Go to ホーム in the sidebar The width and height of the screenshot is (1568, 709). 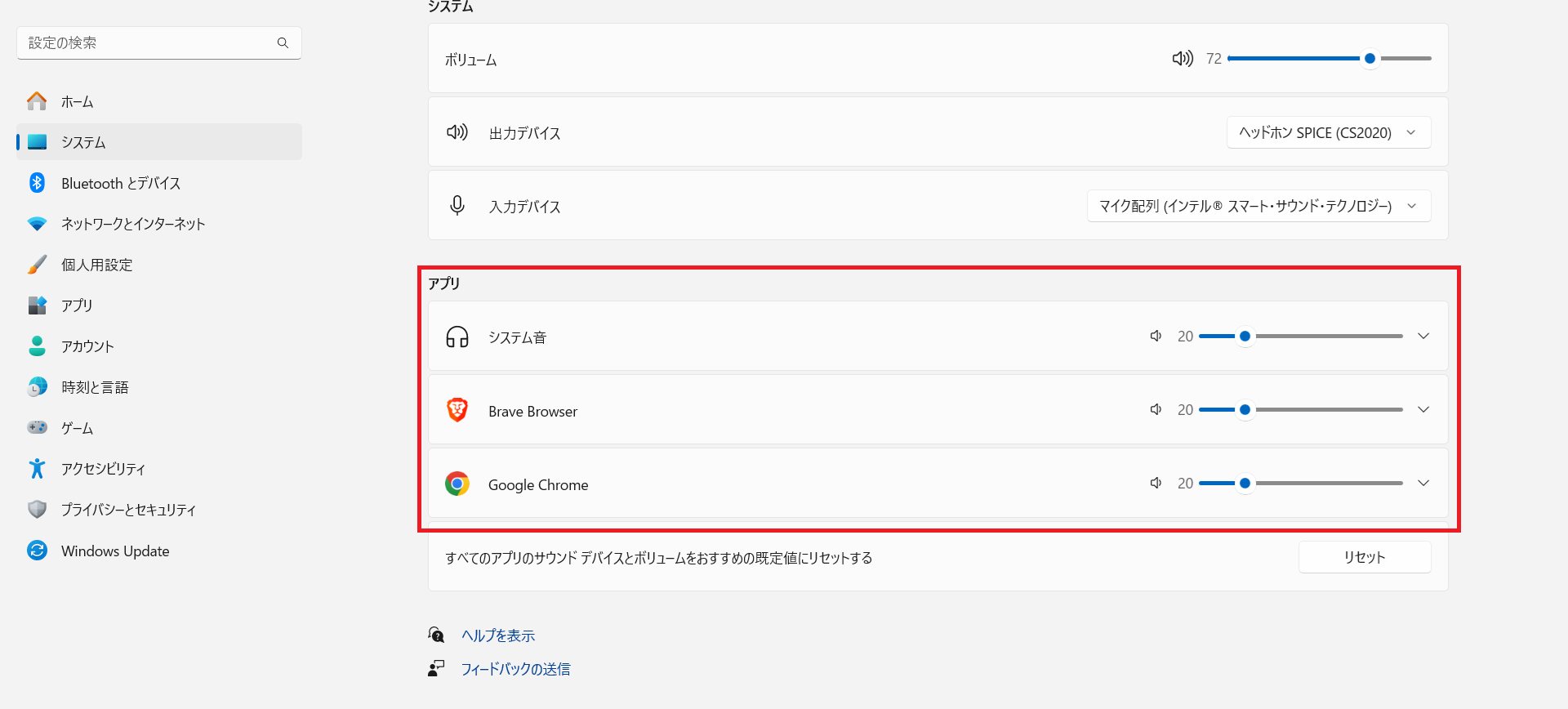tap(159, 101)
